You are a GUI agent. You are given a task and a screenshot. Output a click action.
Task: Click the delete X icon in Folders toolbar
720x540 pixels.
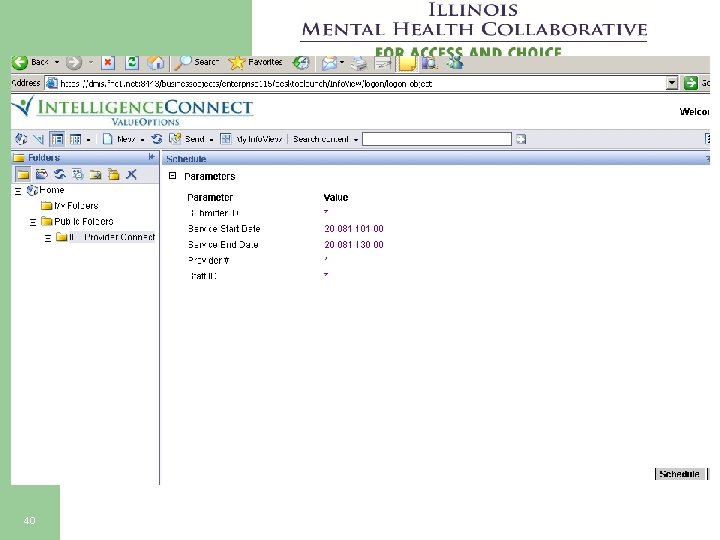[131, 174]
